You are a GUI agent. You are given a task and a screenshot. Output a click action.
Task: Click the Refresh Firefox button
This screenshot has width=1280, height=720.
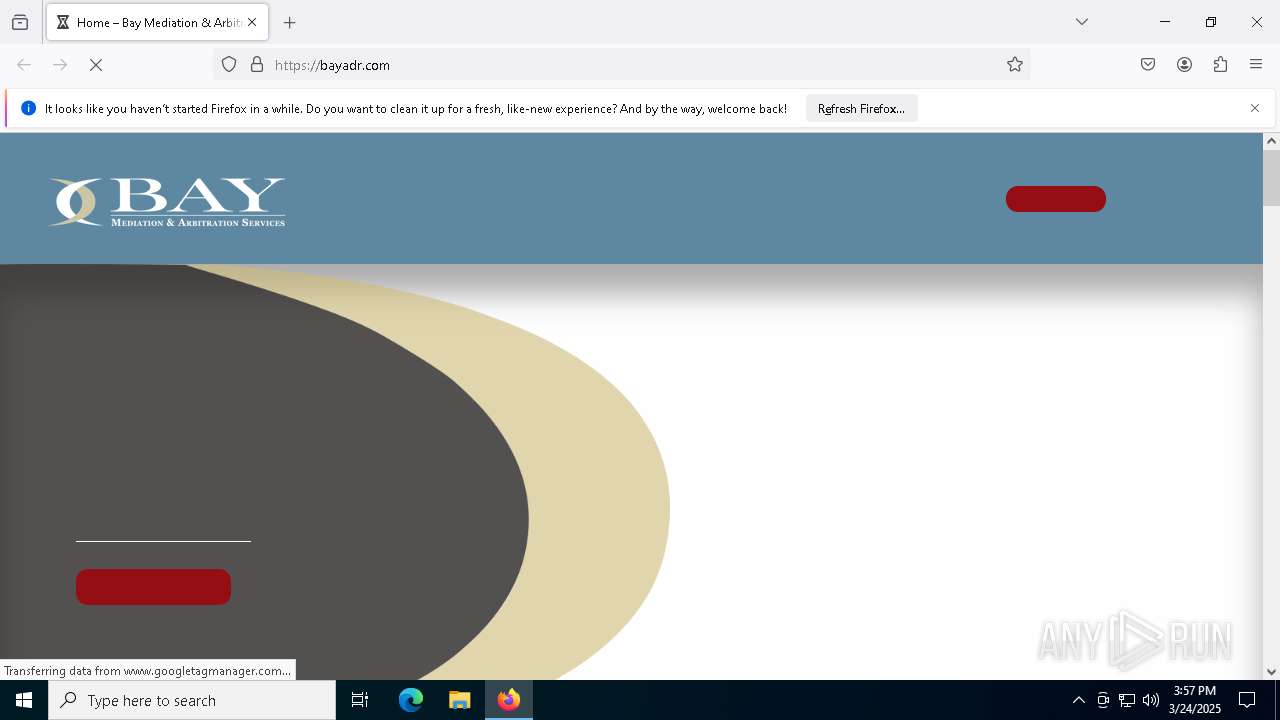(x=861, y=108)
